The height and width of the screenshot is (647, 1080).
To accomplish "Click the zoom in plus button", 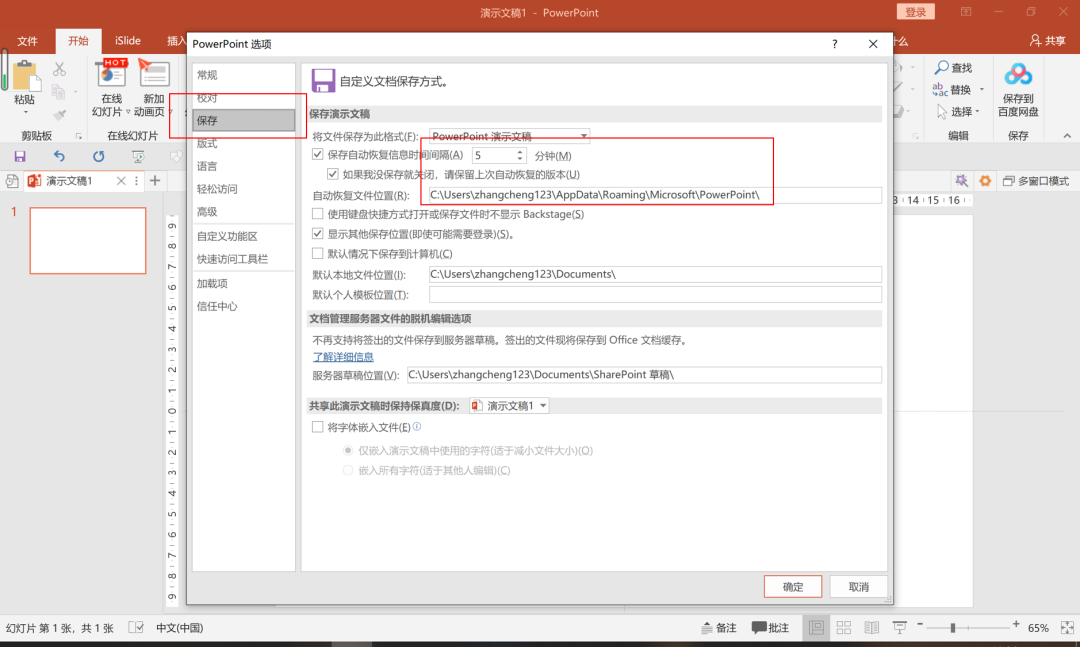I will coord(1016,624).
